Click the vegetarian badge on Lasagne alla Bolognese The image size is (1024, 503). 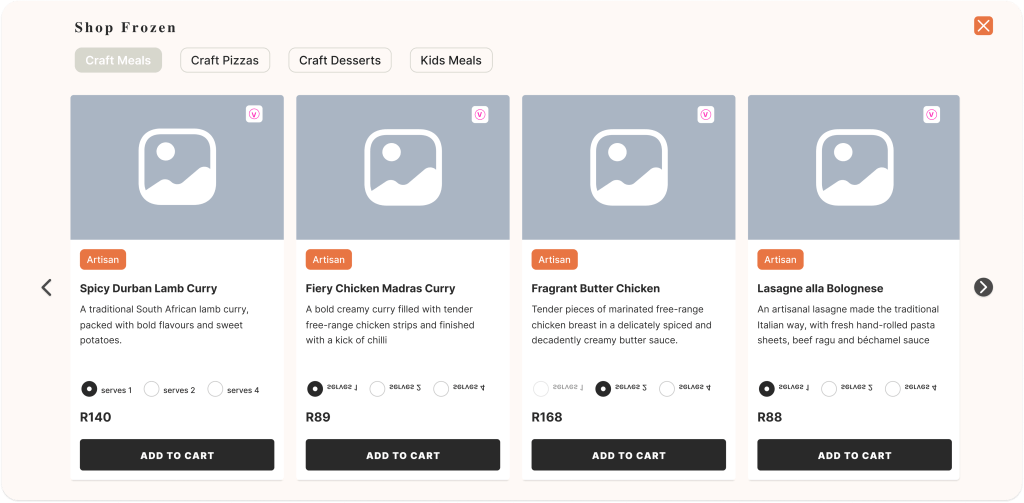[932, 115]
